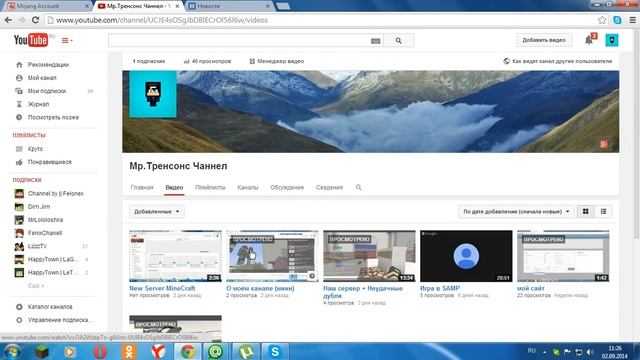Viewport: 640px width, 360px height.
Task: Click the channel search magnifier icon
Action: pos(358,187)
